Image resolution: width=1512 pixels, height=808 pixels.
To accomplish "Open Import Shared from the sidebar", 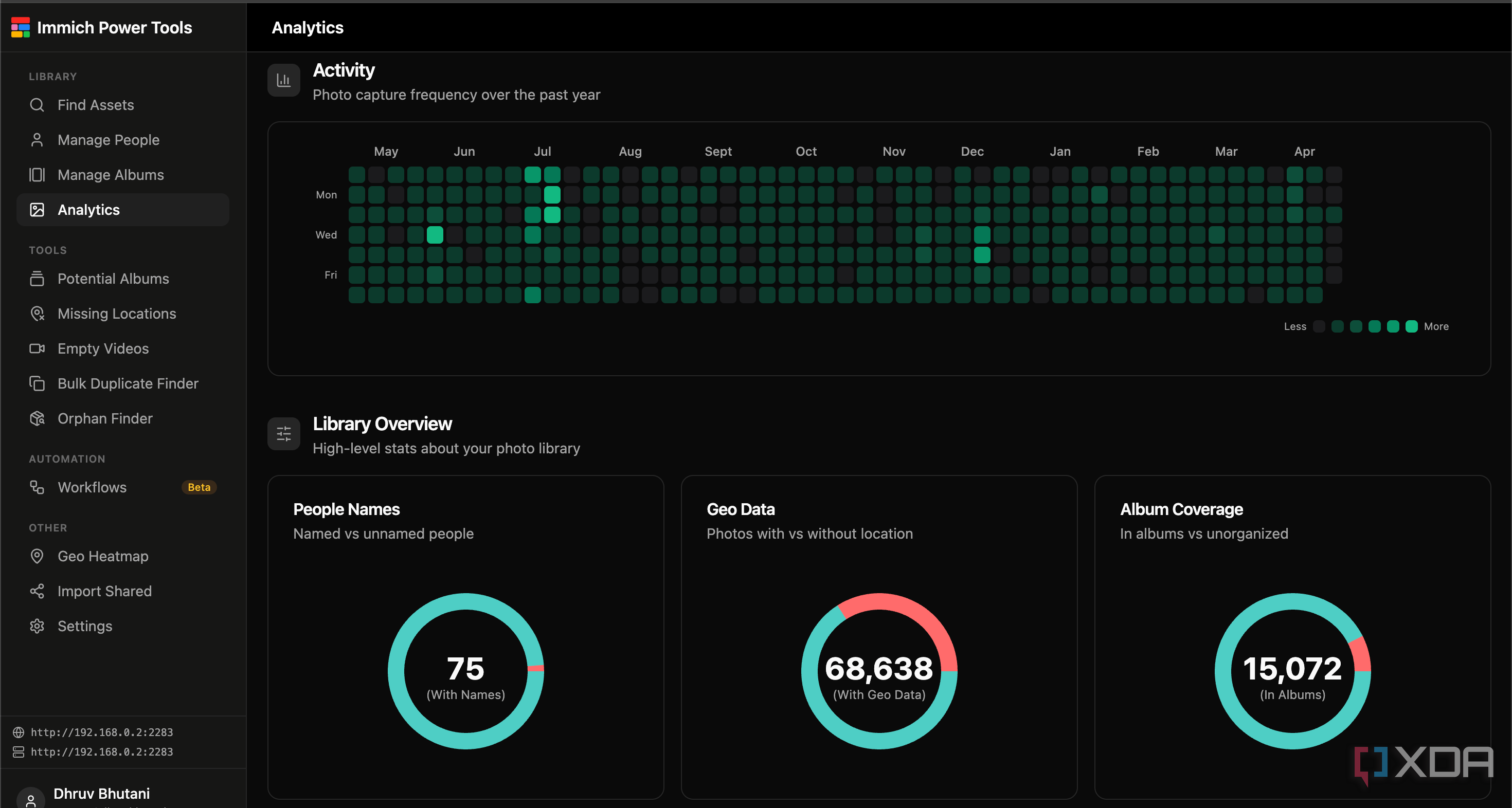I will [x=123, y=592].
